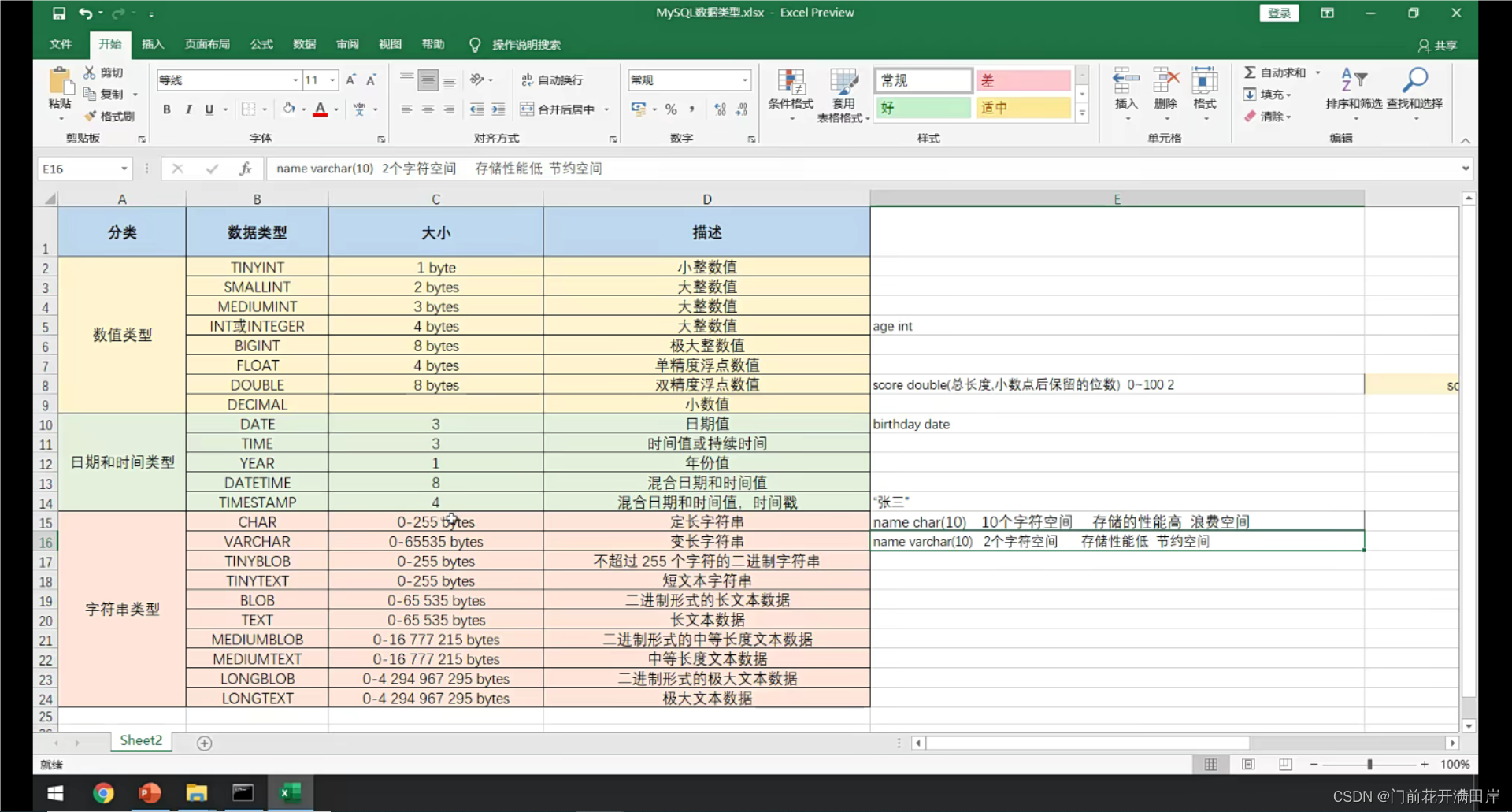The width and height of the screenshot is (1512, 812).
Task: Click Decrease Indent icon
Action: coord(476,109)
